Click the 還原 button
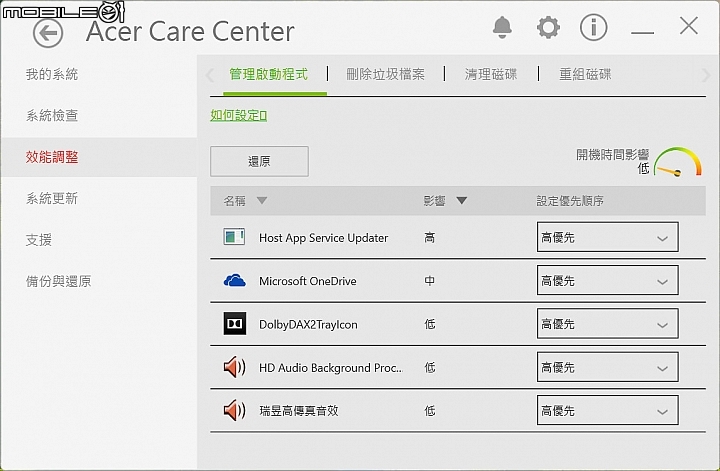Viewport: 720px width, 471px height. [259, 161]
